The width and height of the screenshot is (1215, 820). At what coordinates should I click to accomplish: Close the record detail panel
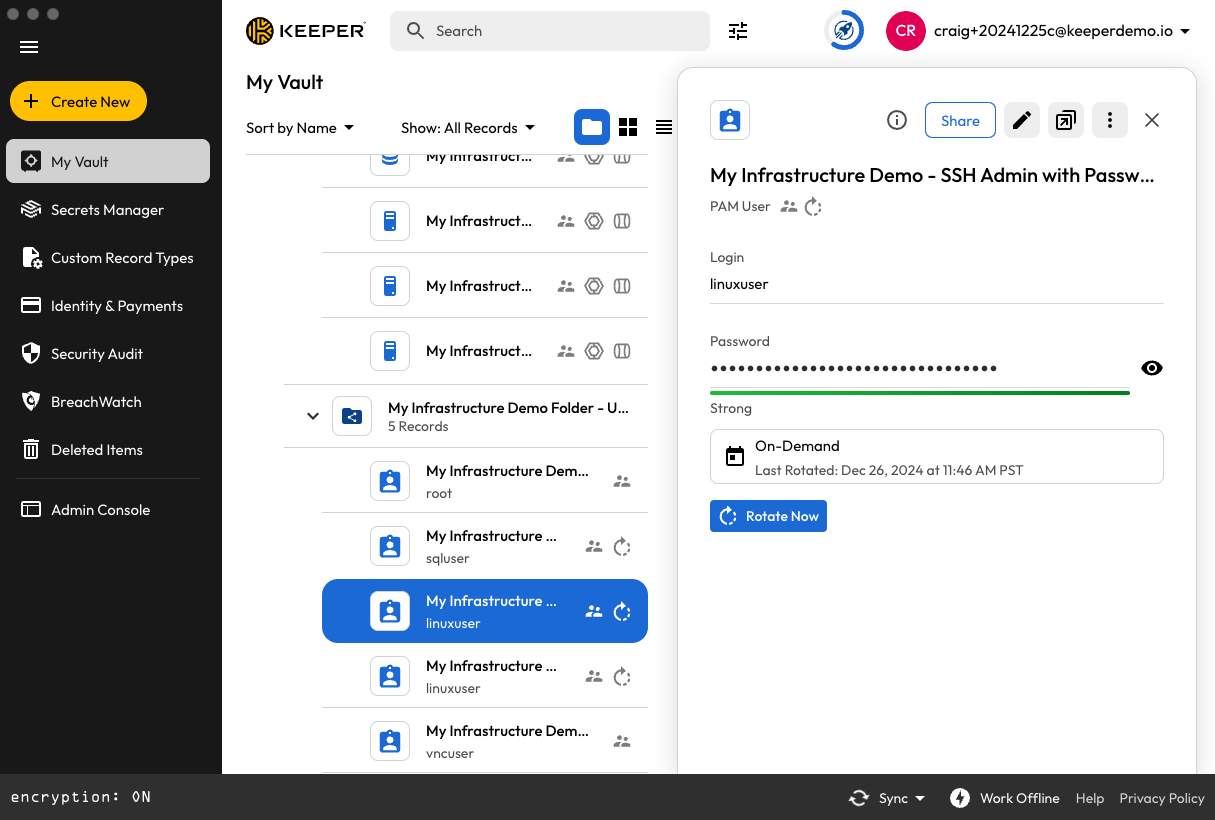point(1152,120)
